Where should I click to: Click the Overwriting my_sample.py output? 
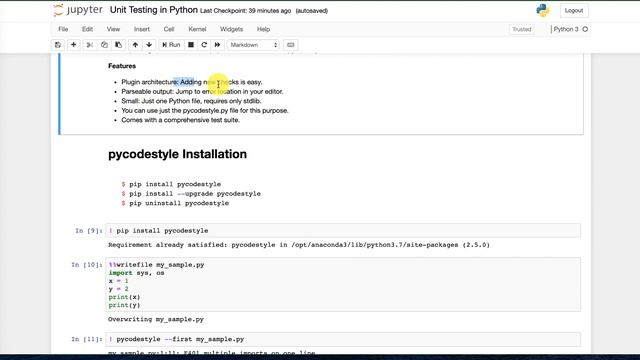[156, 319]
